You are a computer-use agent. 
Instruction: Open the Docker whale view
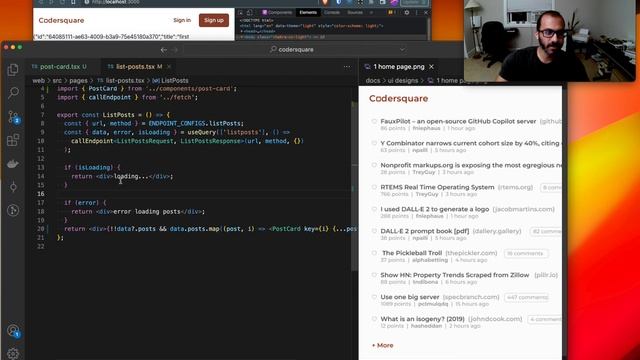13,164
